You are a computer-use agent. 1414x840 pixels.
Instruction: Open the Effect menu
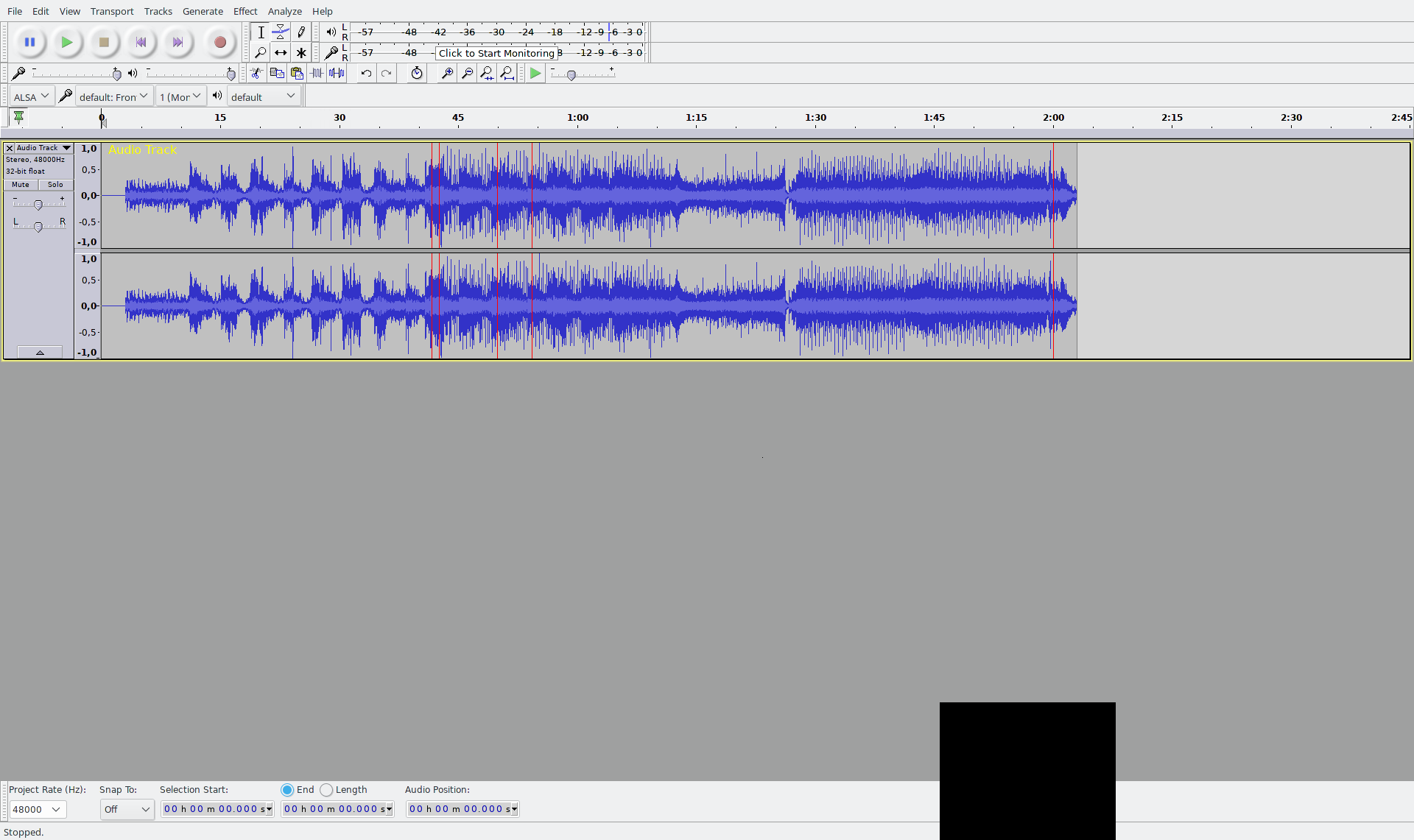245,11
